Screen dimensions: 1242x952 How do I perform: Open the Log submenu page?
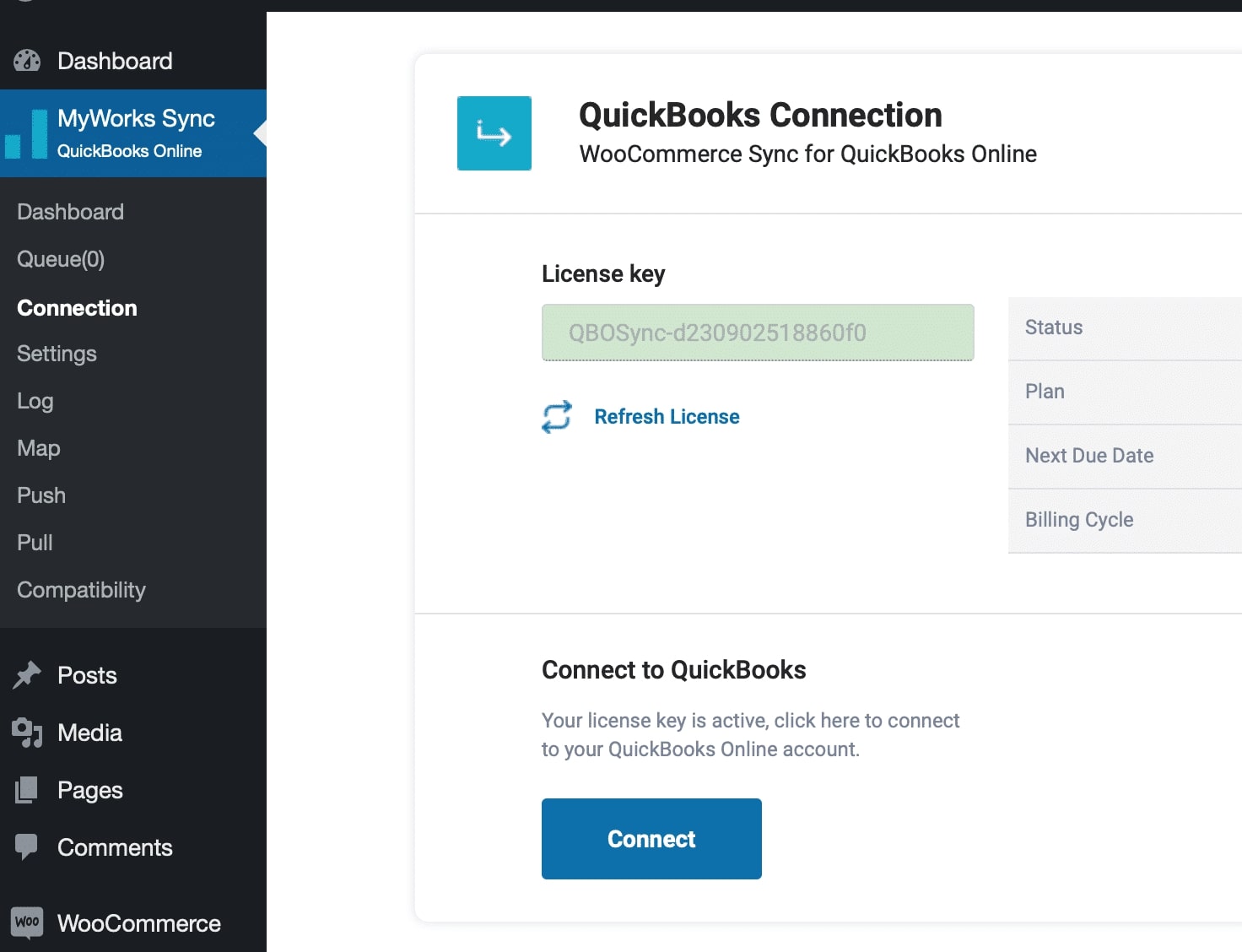click(35, 401)
